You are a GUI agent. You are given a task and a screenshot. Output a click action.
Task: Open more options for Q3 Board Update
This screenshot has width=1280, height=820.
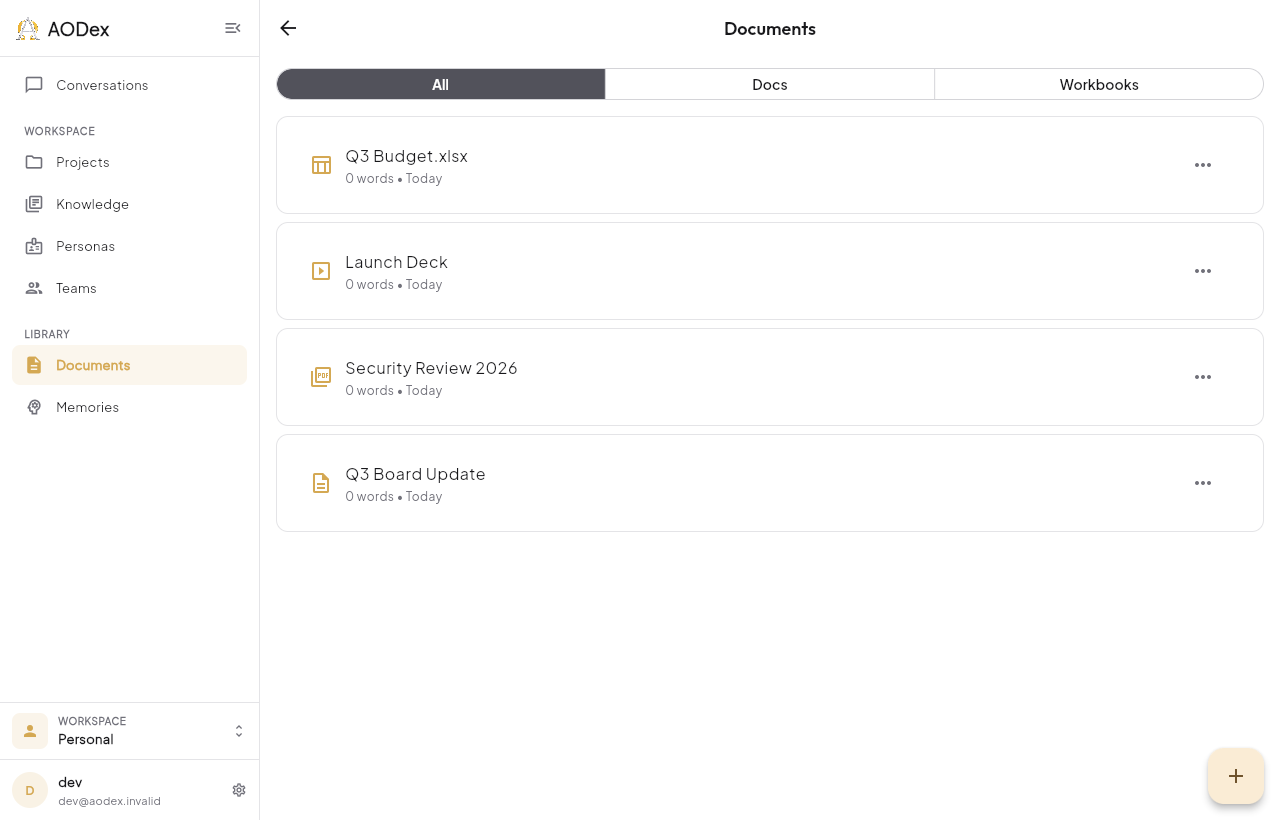click(x=1203, y=483)
